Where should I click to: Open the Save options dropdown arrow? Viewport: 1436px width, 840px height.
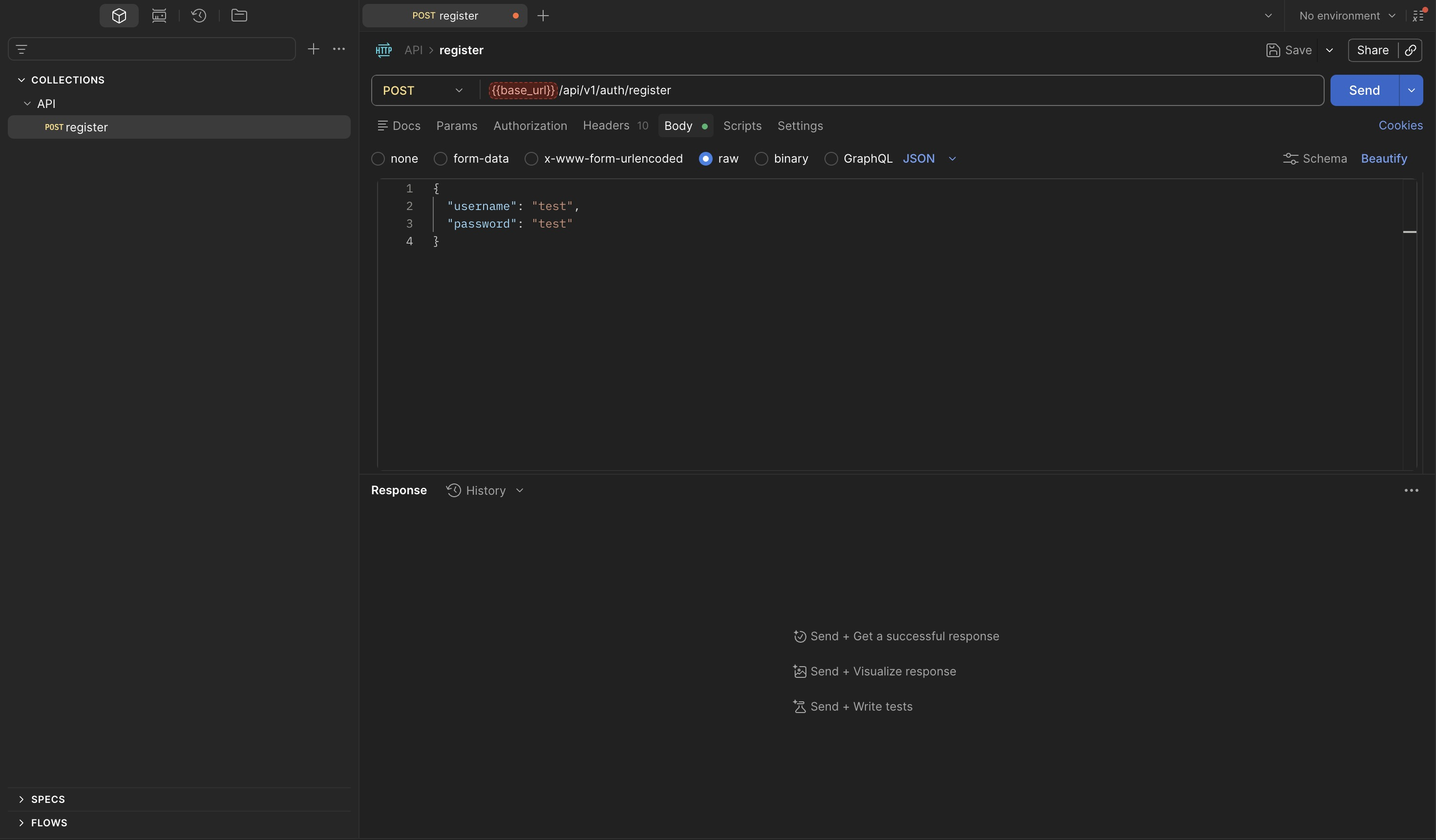tap(1330, 50)
